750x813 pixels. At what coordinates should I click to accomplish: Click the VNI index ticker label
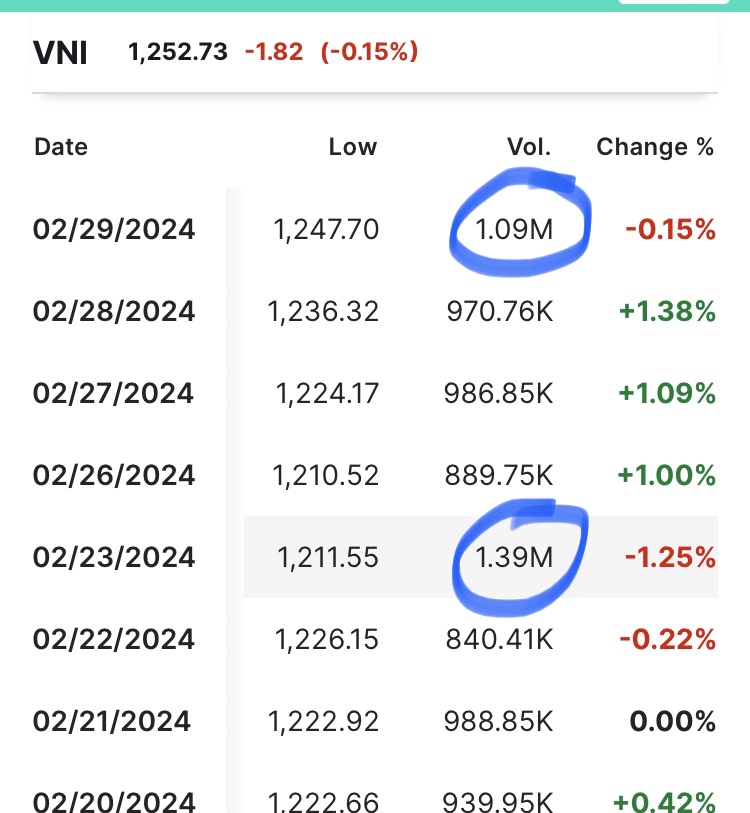[61, 51]
